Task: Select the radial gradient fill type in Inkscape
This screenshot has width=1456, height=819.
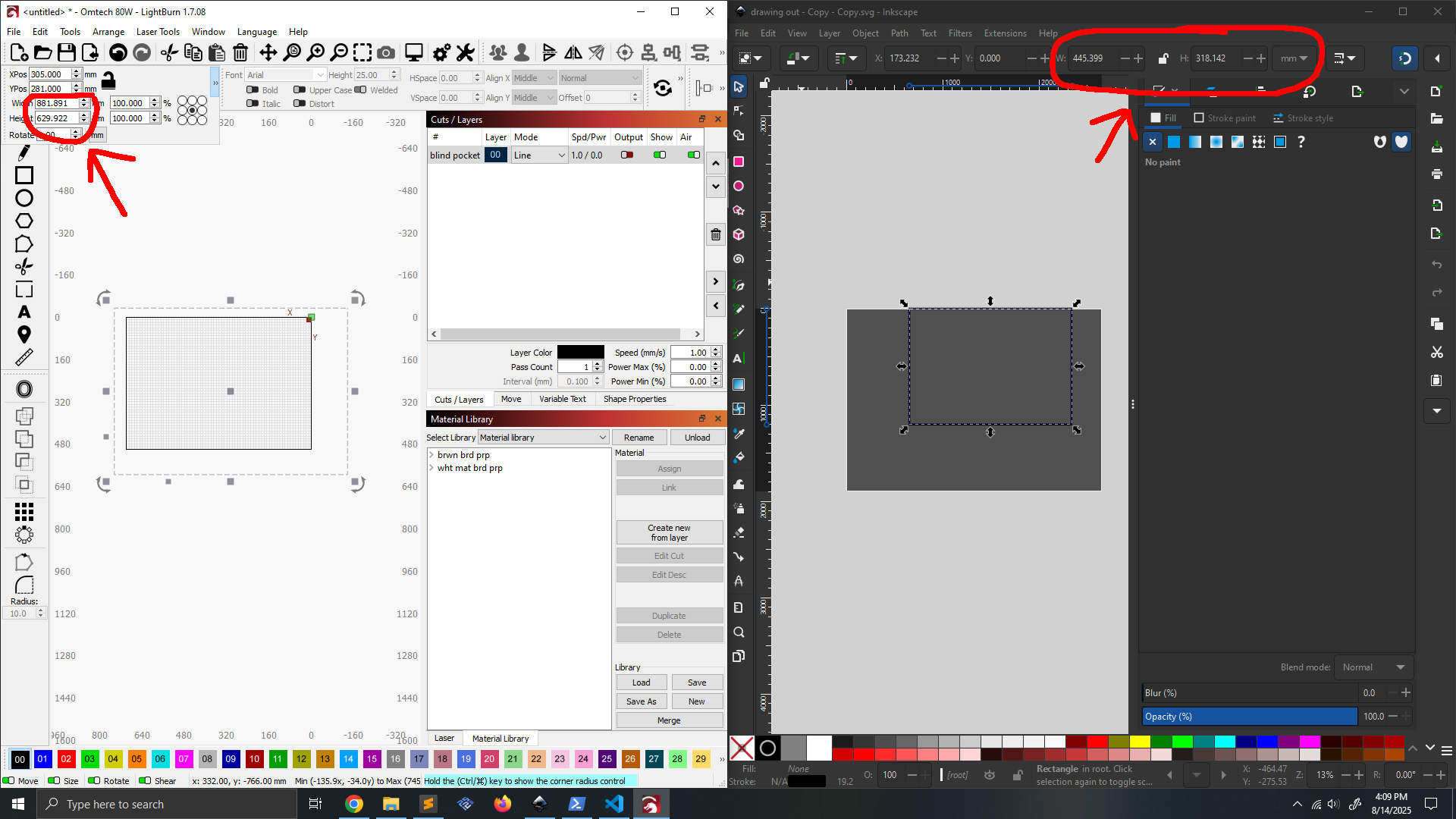Action: tap(1216, 142)
